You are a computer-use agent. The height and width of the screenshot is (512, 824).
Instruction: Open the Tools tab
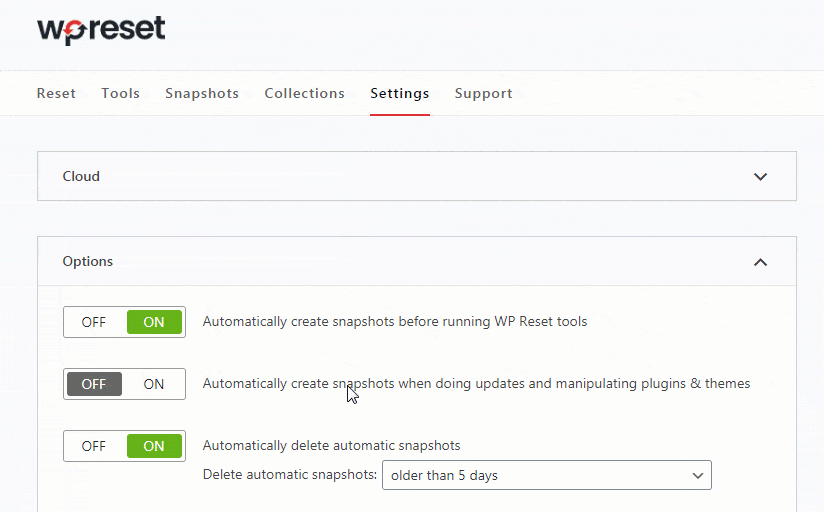click(x=120, y=93)
